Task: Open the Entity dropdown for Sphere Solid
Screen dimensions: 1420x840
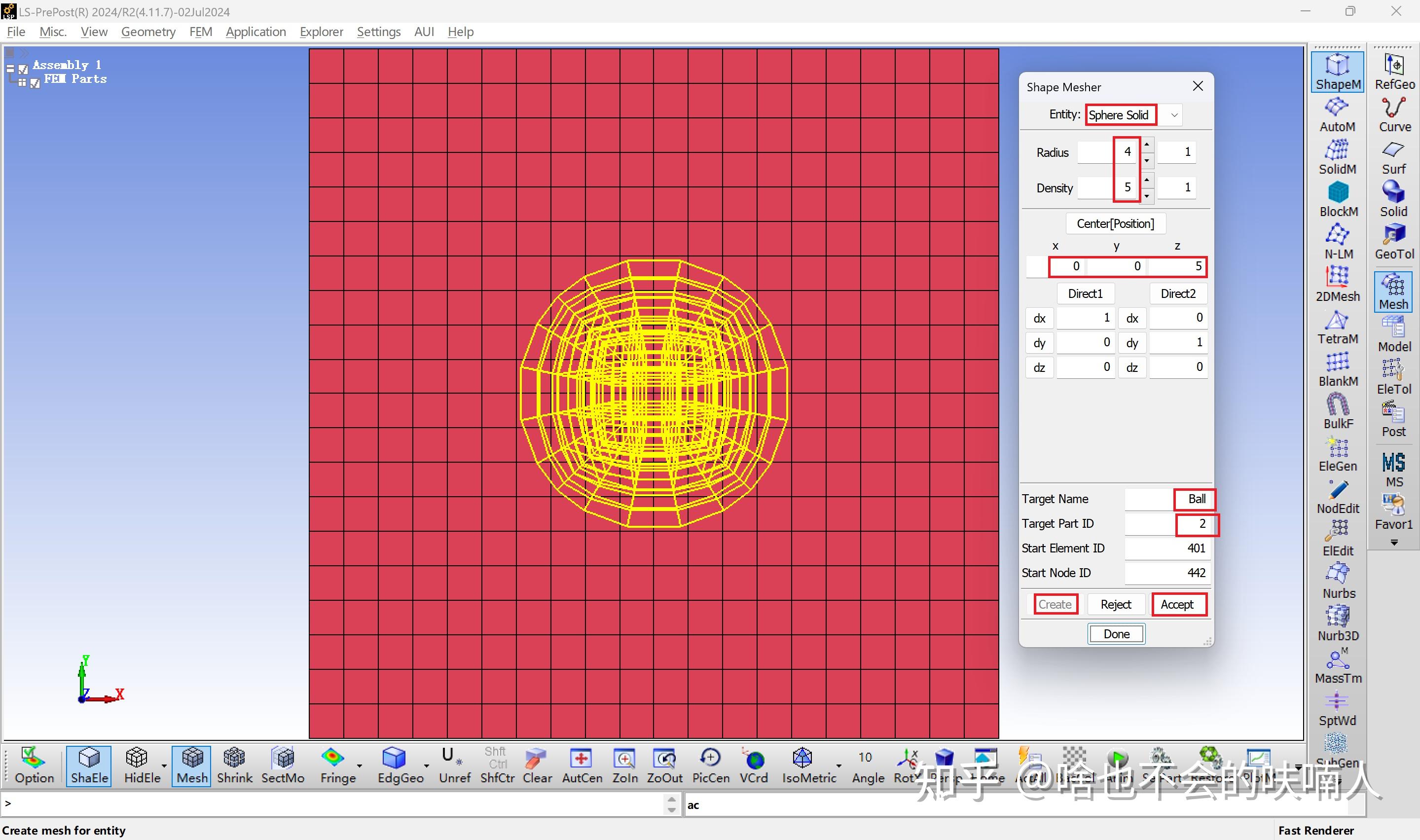Action: [1174, 115]
